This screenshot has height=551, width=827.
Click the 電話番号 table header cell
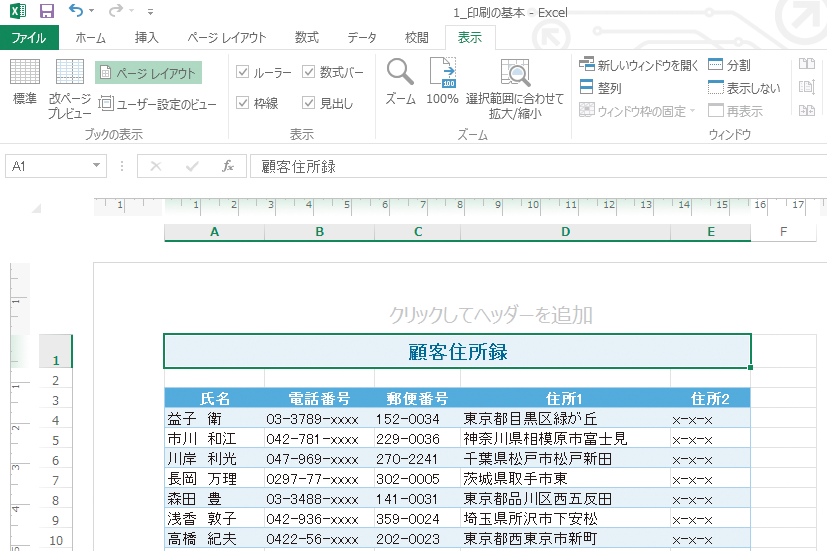pyautogui.click(x=319, y=398)
